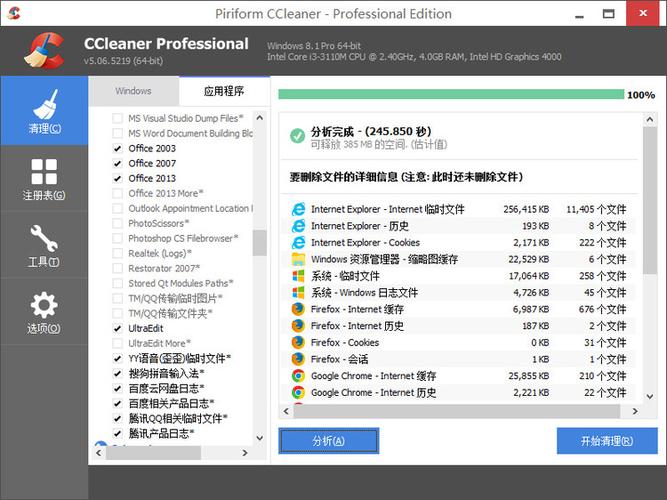Click the small CCleaner icon in title bar

point(14,13)
